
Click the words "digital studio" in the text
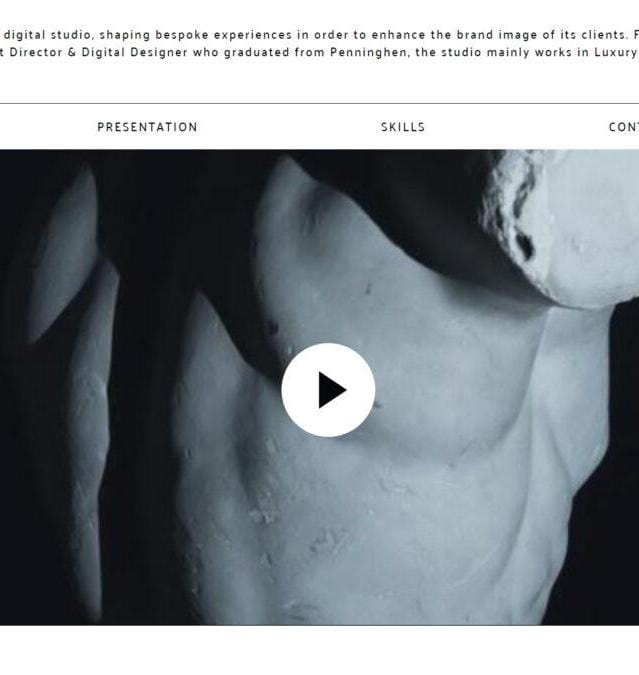point(48,35)
